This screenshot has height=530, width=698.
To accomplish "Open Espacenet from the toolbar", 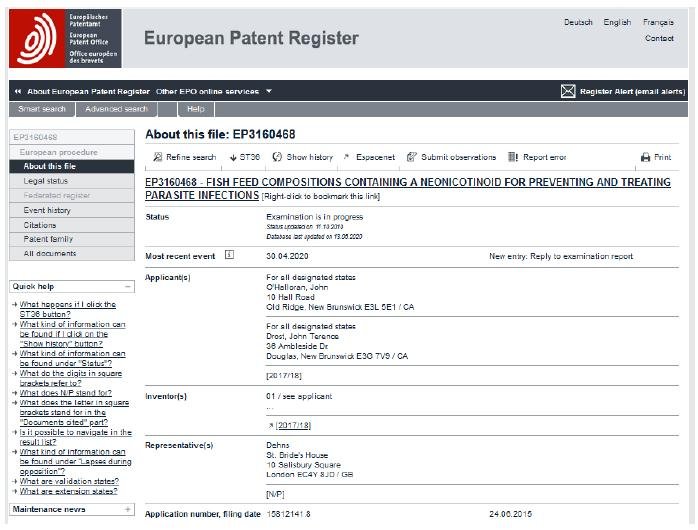I will pyautogui.click(x=347, y=157).
